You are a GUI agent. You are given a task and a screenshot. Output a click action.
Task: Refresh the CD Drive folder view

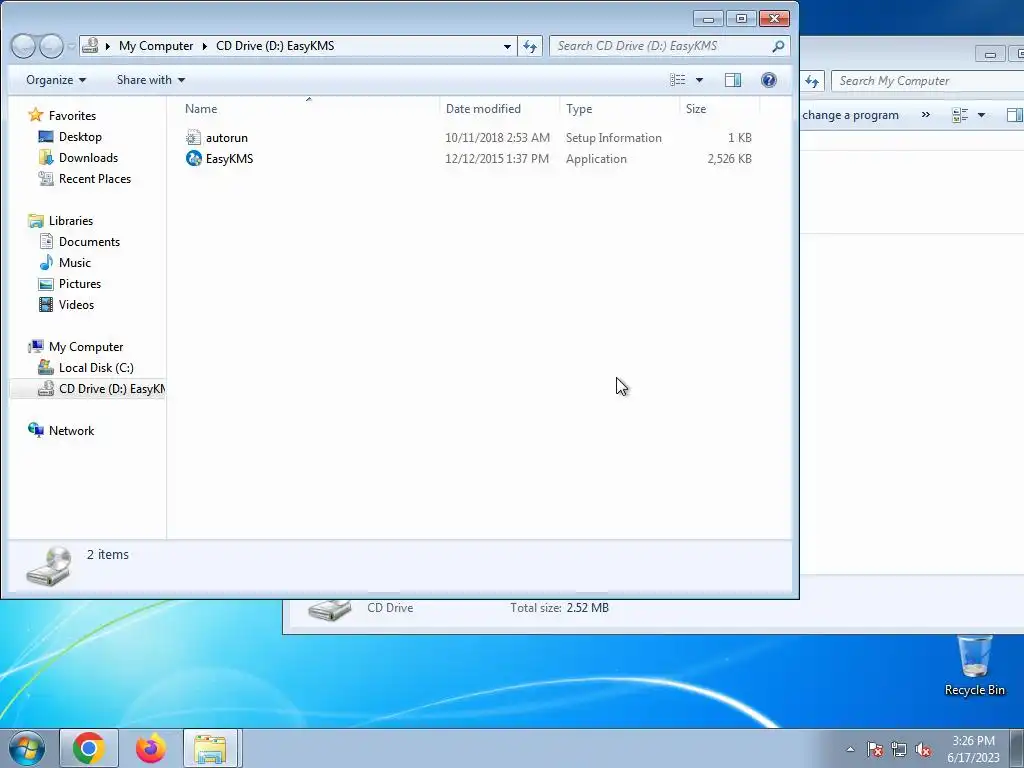[530, 46]
